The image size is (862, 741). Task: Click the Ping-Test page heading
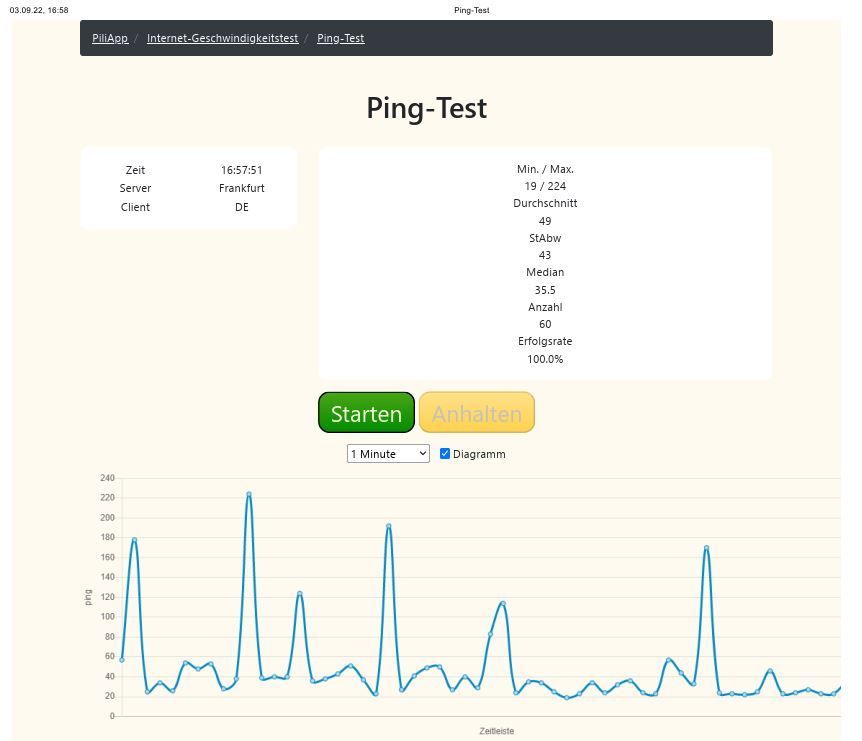pos(426,108)
